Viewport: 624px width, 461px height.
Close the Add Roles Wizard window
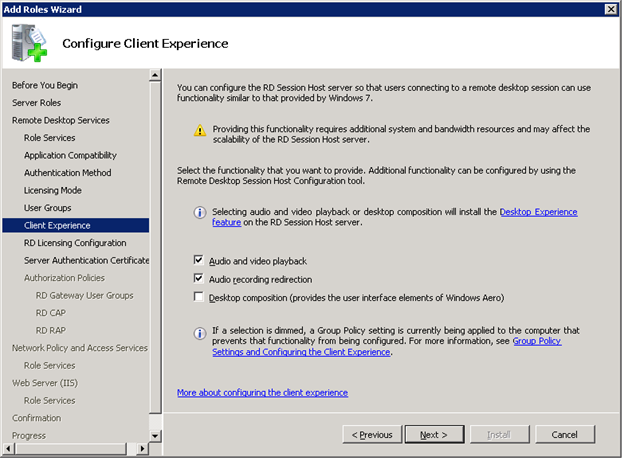(x=610, y=9)
